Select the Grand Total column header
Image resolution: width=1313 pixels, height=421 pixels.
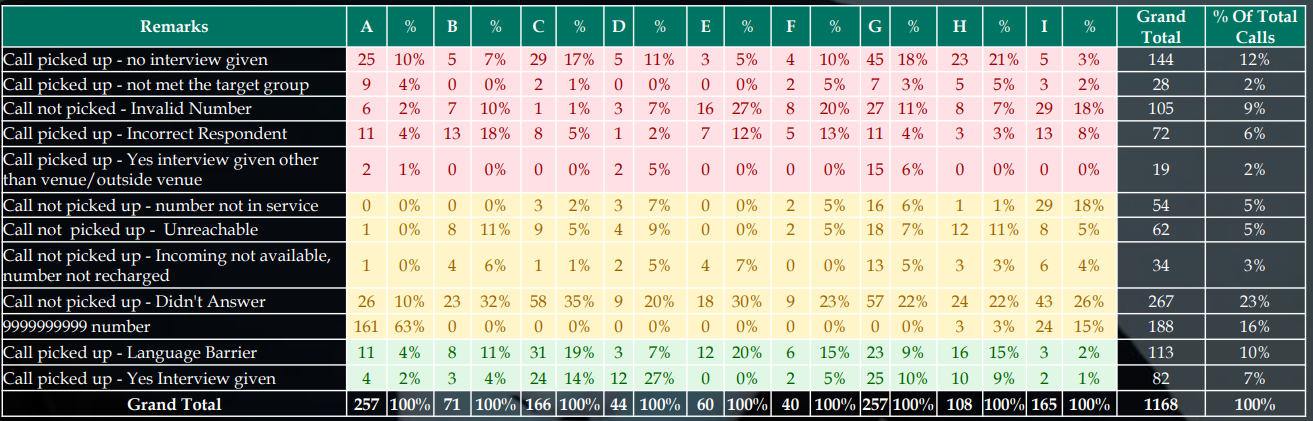[x=1160, y=26]
